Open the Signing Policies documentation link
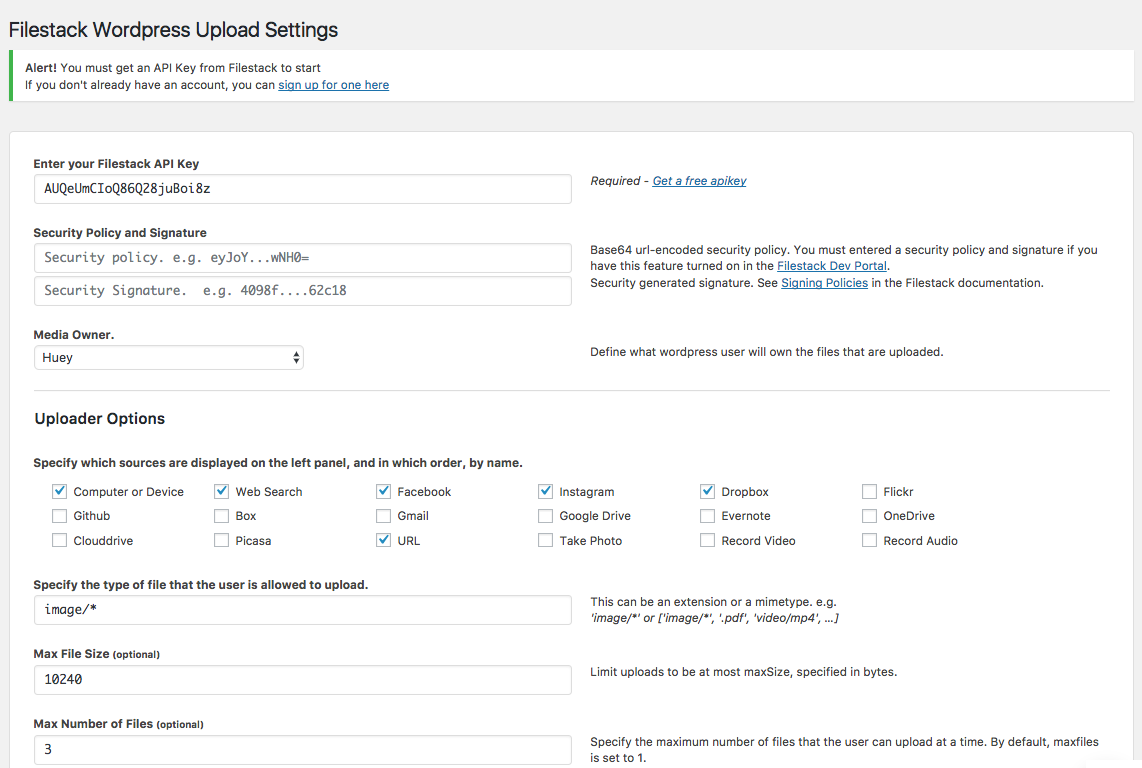1142x768 pixels. coord(824,282)
